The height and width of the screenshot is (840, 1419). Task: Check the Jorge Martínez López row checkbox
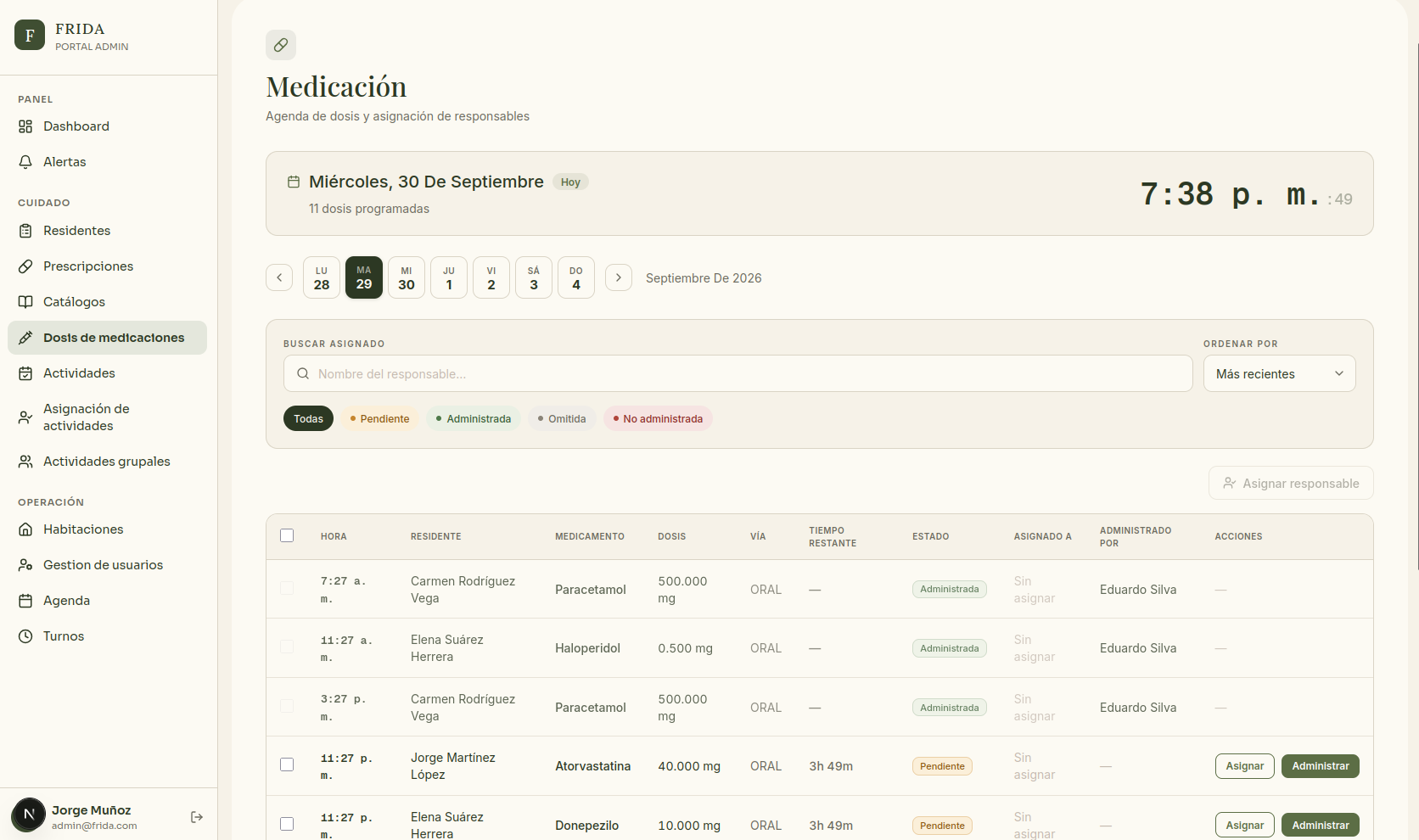[287, 764]
